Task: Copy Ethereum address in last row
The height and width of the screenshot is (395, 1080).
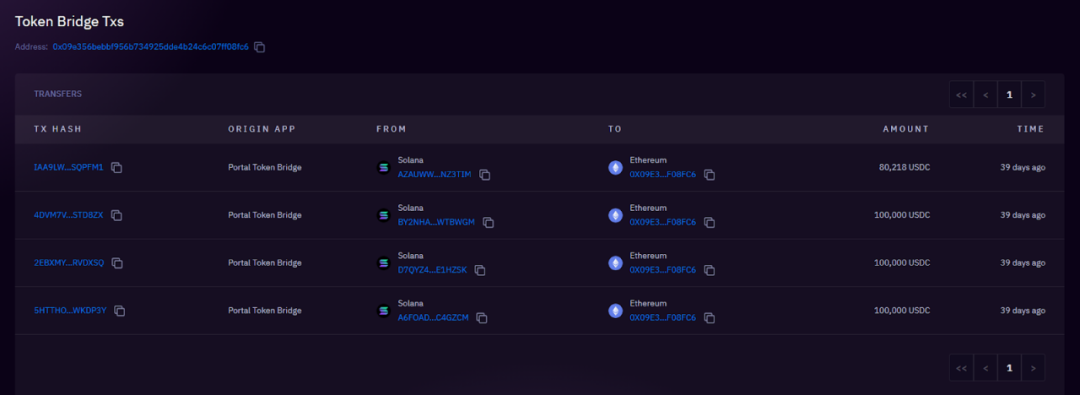Action: click(x=709, y=318)
